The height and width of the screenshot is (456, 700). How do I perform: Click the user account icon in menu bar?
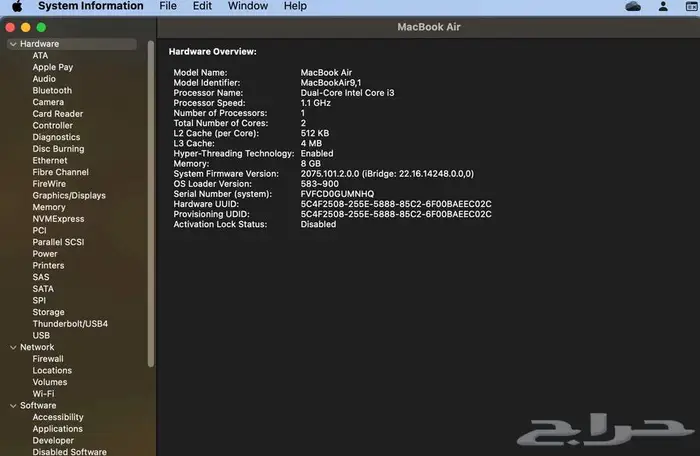663,6
